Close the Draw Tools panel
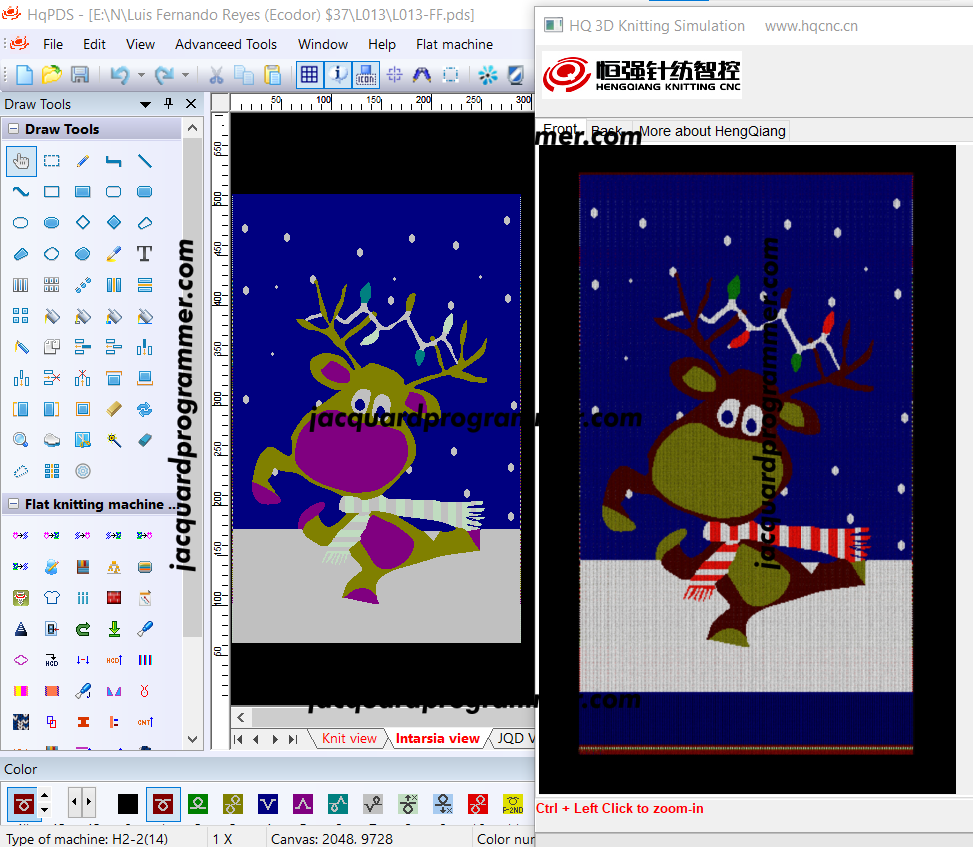This screenshot has width=973, height=847. coord(191,104)
